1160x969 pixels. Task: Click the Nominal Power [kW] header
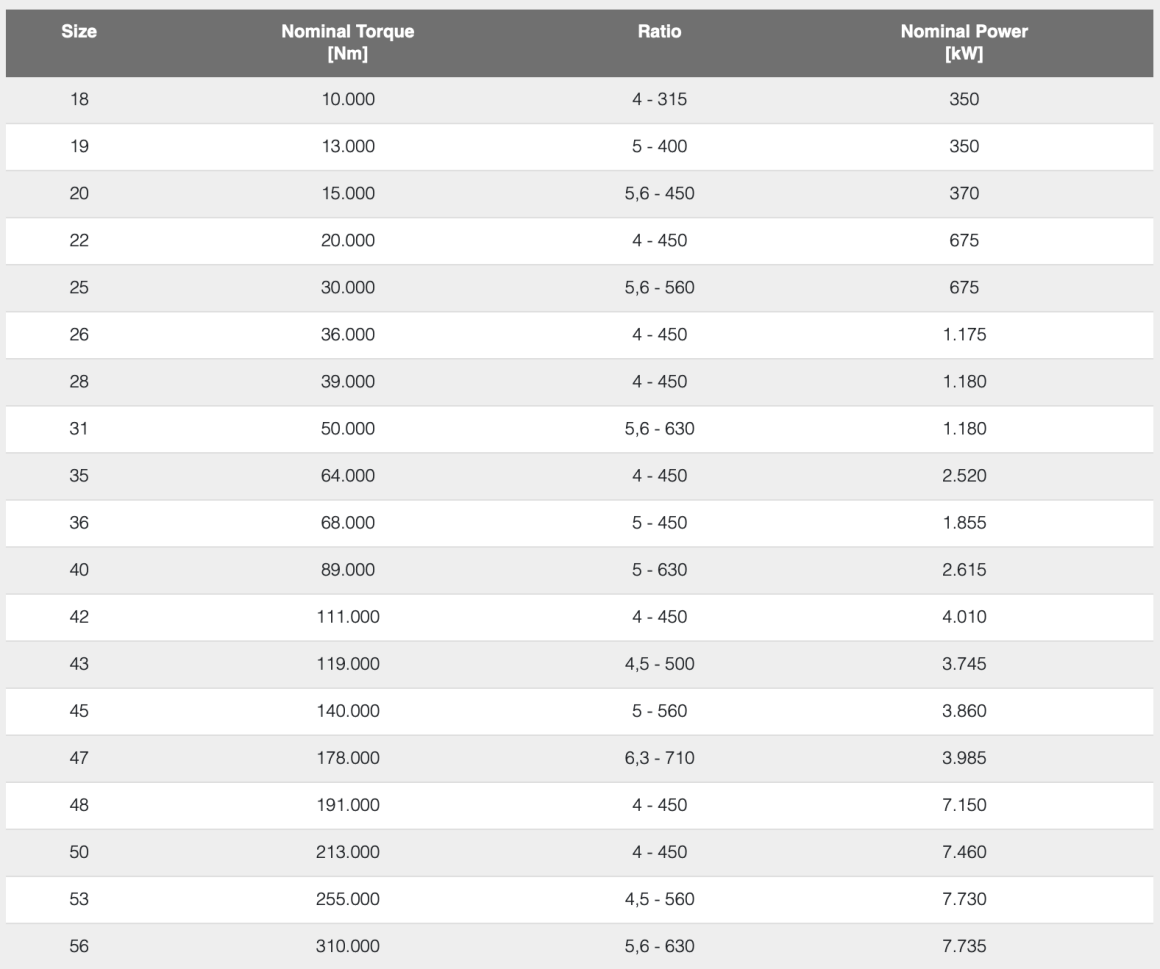pos(964,43)
